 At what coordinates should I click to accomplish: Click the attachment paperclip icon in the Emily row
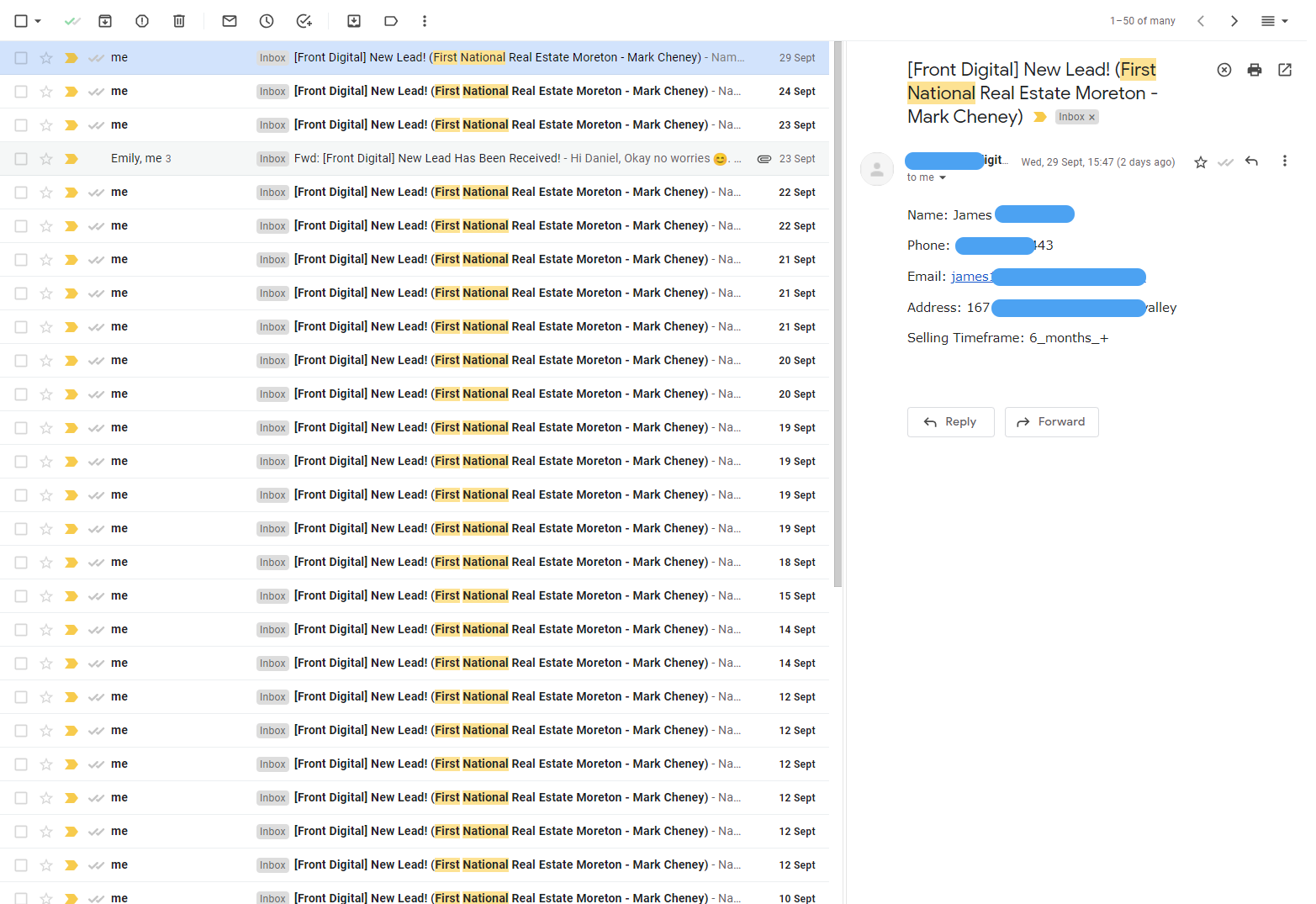click(x=764, y=159)
